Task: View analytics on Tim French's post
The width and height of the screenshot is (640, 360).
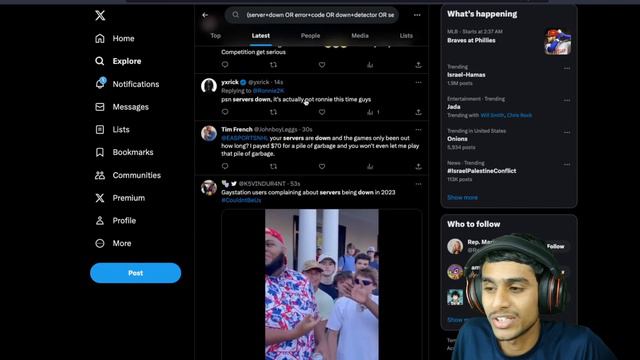Action: tap(370, 166)
